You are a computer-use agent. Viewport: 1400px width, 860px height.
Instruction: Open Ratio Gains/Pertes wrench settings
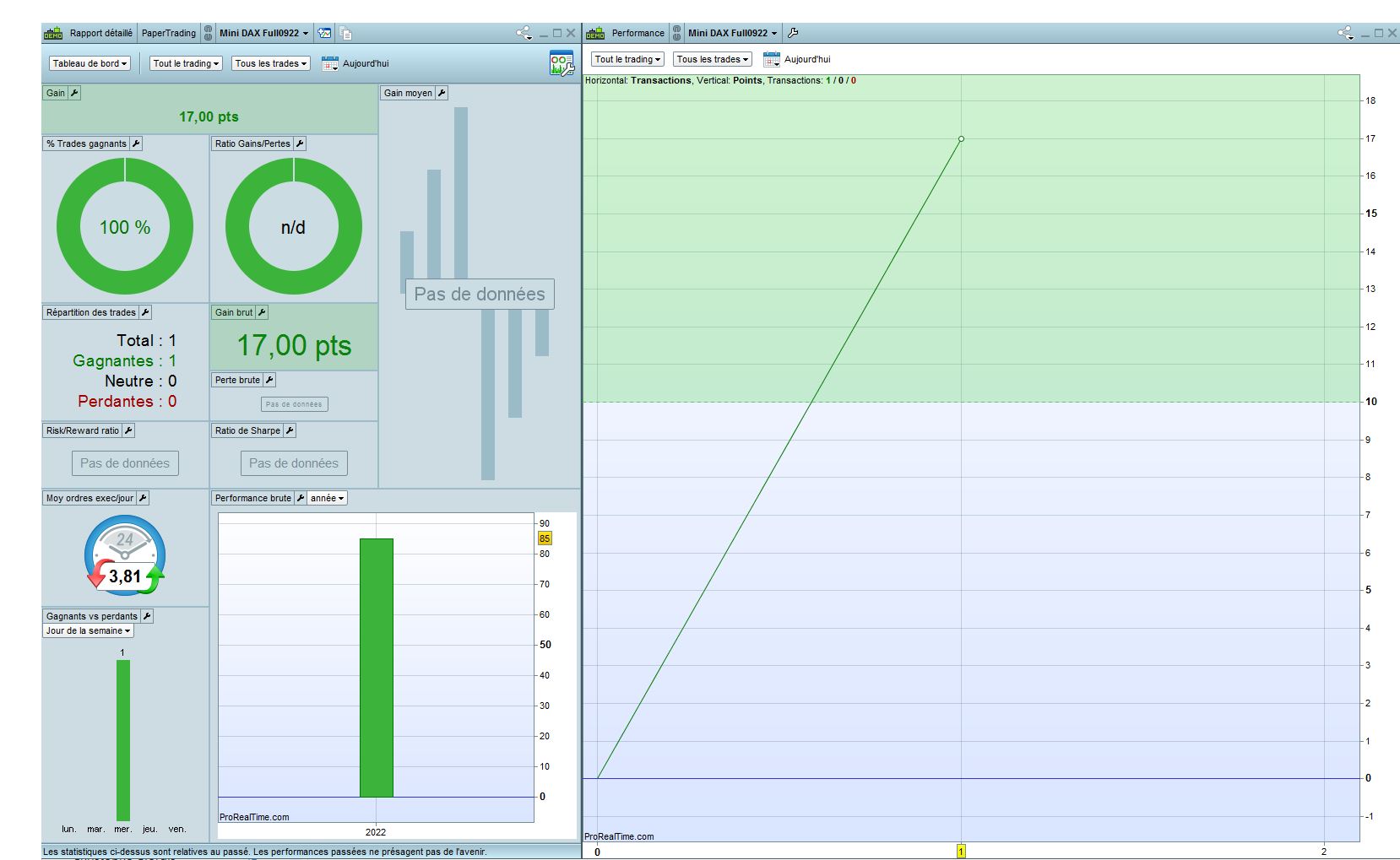pos(300,143)
